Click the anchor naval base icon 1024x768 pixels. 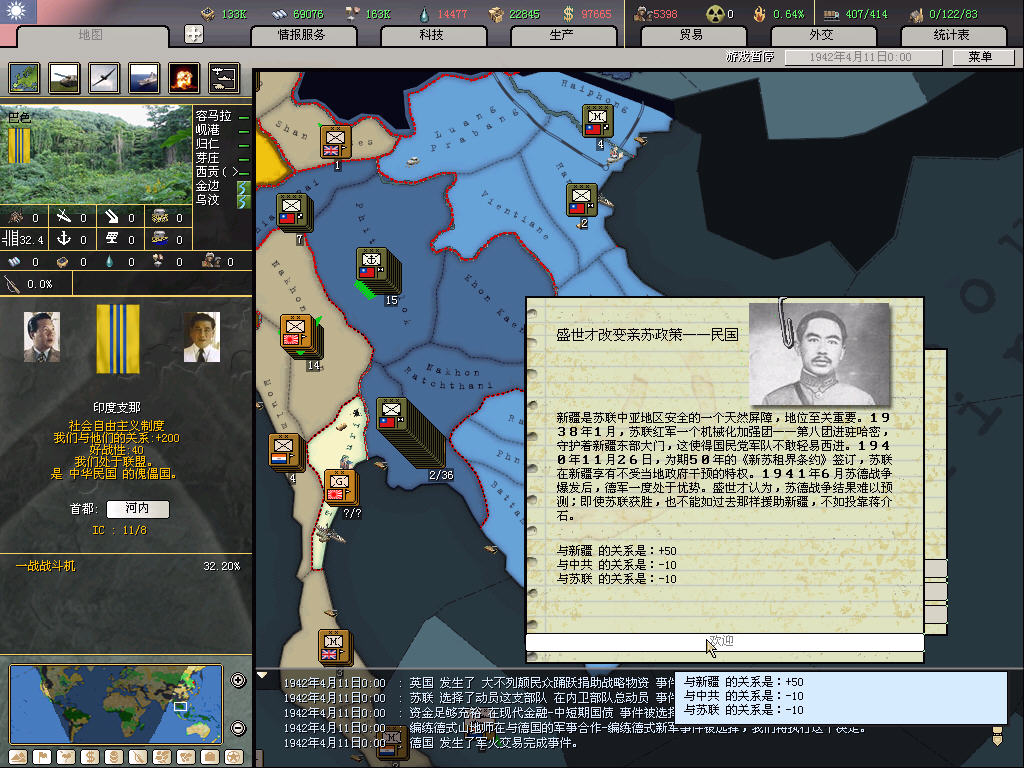63,238
